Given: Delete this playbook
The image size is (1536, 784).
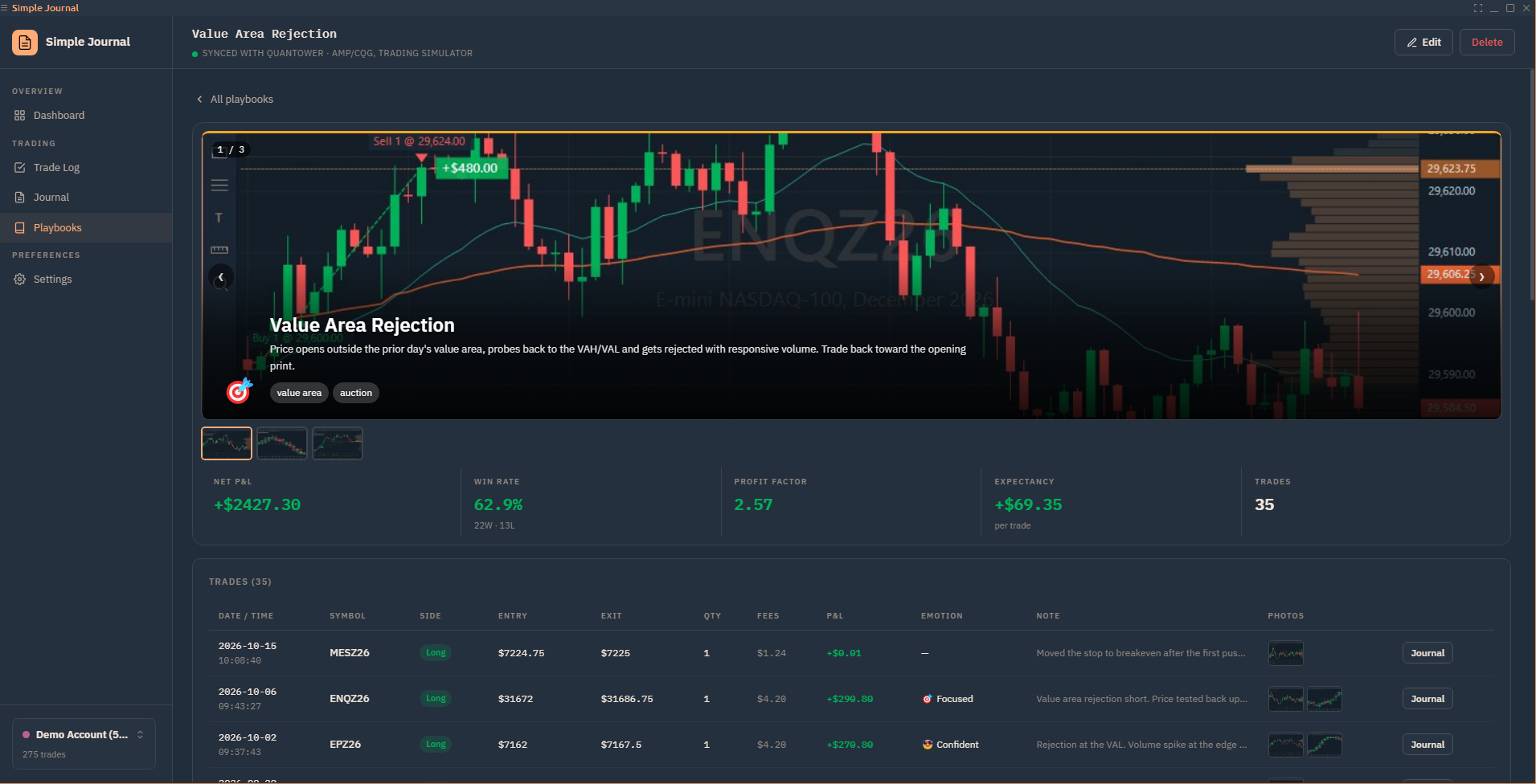Looking at the screenshot, I should (x=1487, y=43).
